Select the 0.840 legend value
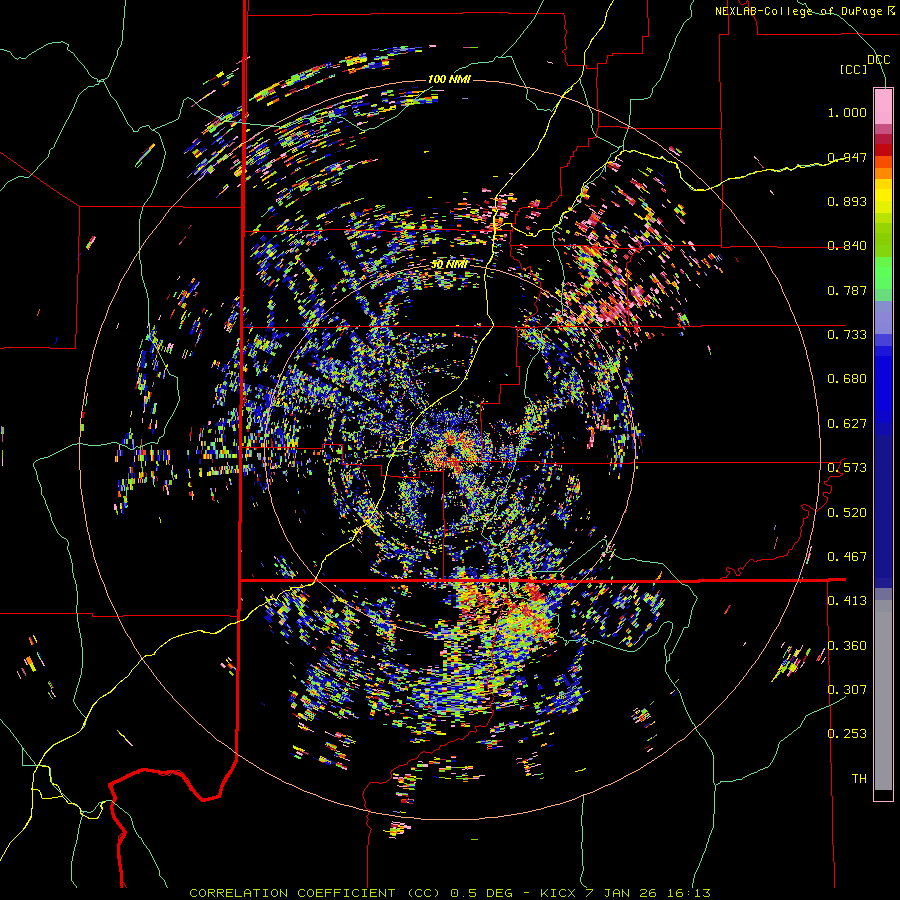Viewport: 900px width, 900px height. click(847, 246)
